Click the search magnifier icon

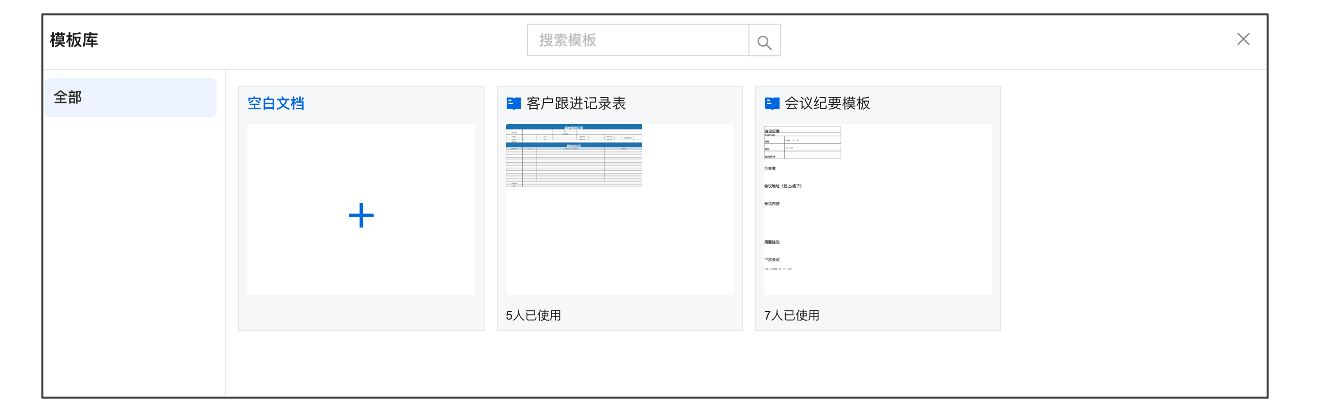[764, 41]
